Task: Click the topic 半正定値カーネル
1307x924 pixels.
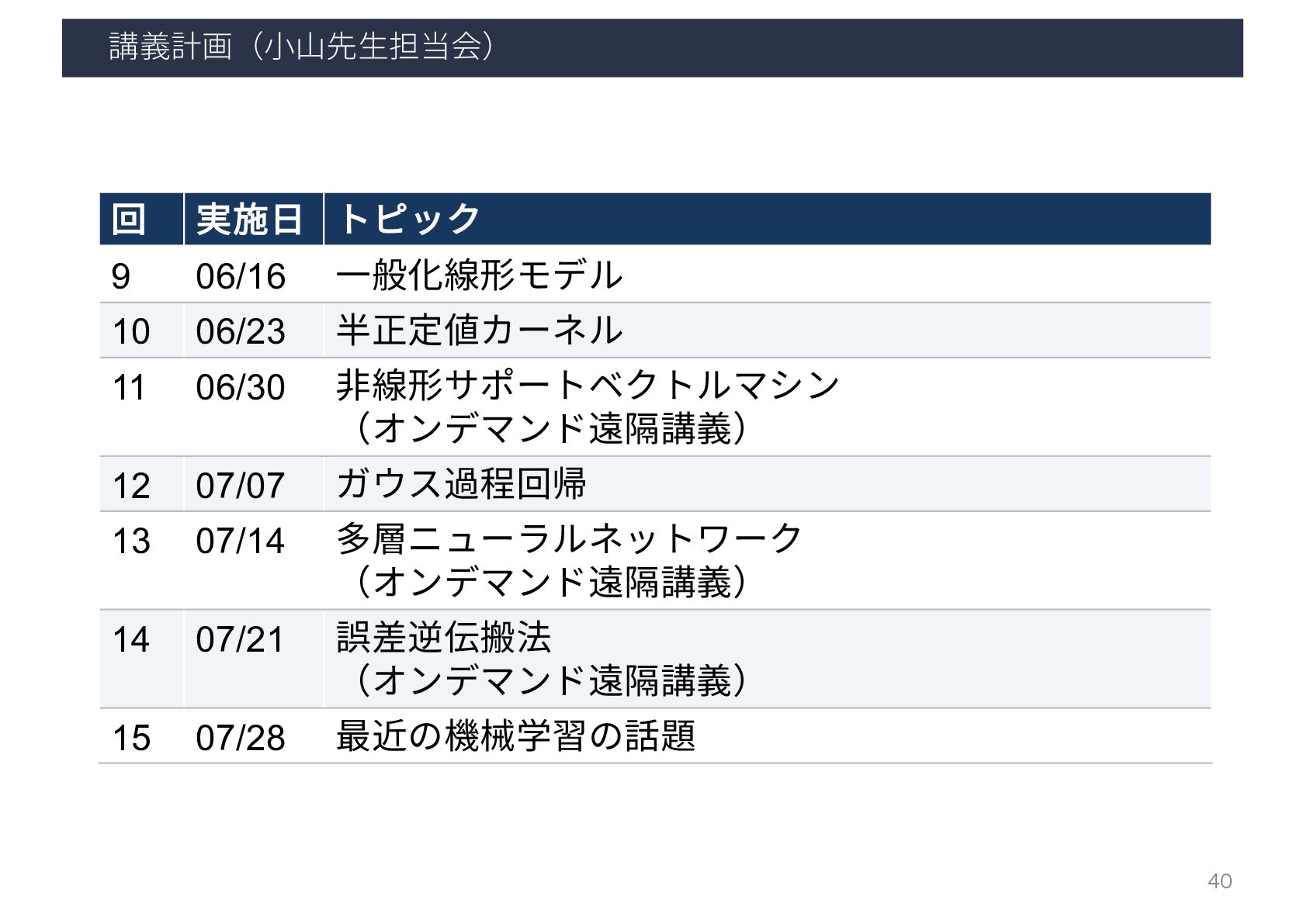Action: pyautogui.click(x=480, y=330)
